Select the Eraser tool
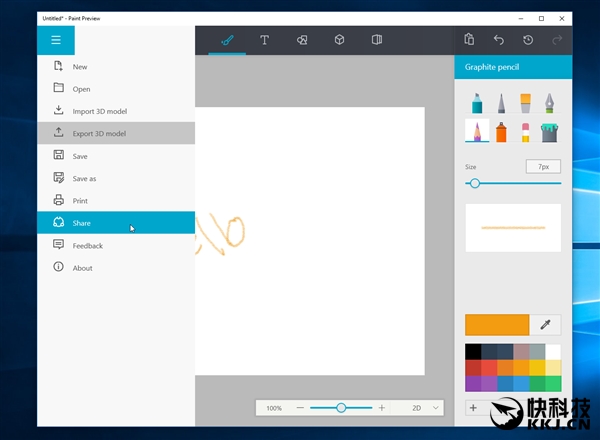Viewport: 600px width, 440px height. 525,132
